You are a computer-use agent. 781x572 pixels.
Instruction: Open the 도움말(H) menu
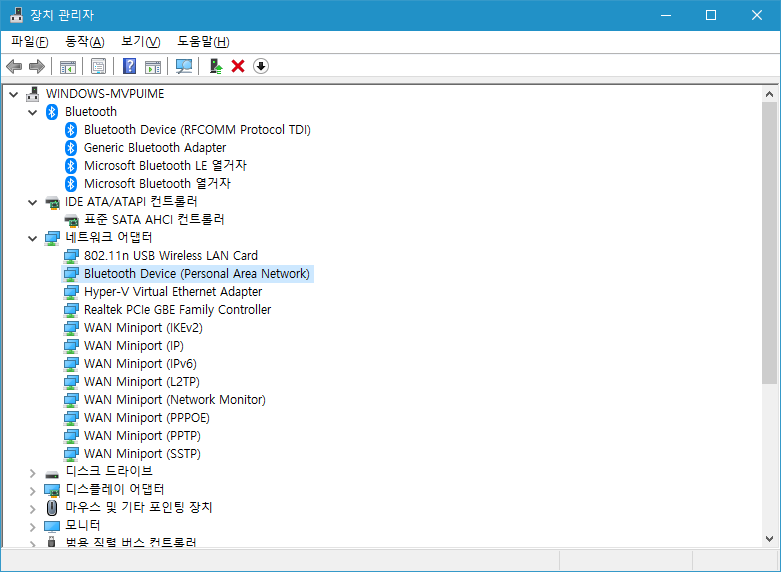tap(203, 42)
